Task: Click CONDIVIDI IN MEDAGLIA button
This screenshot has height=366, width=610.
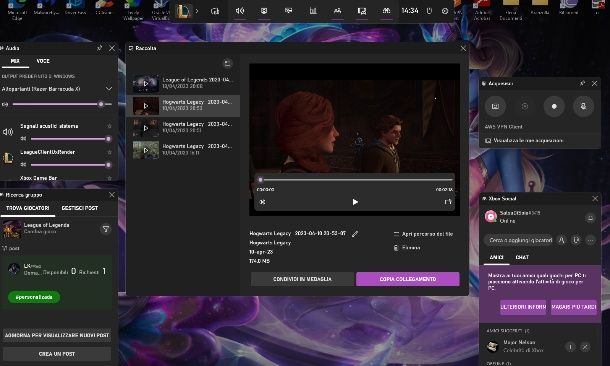Action: 302,279
